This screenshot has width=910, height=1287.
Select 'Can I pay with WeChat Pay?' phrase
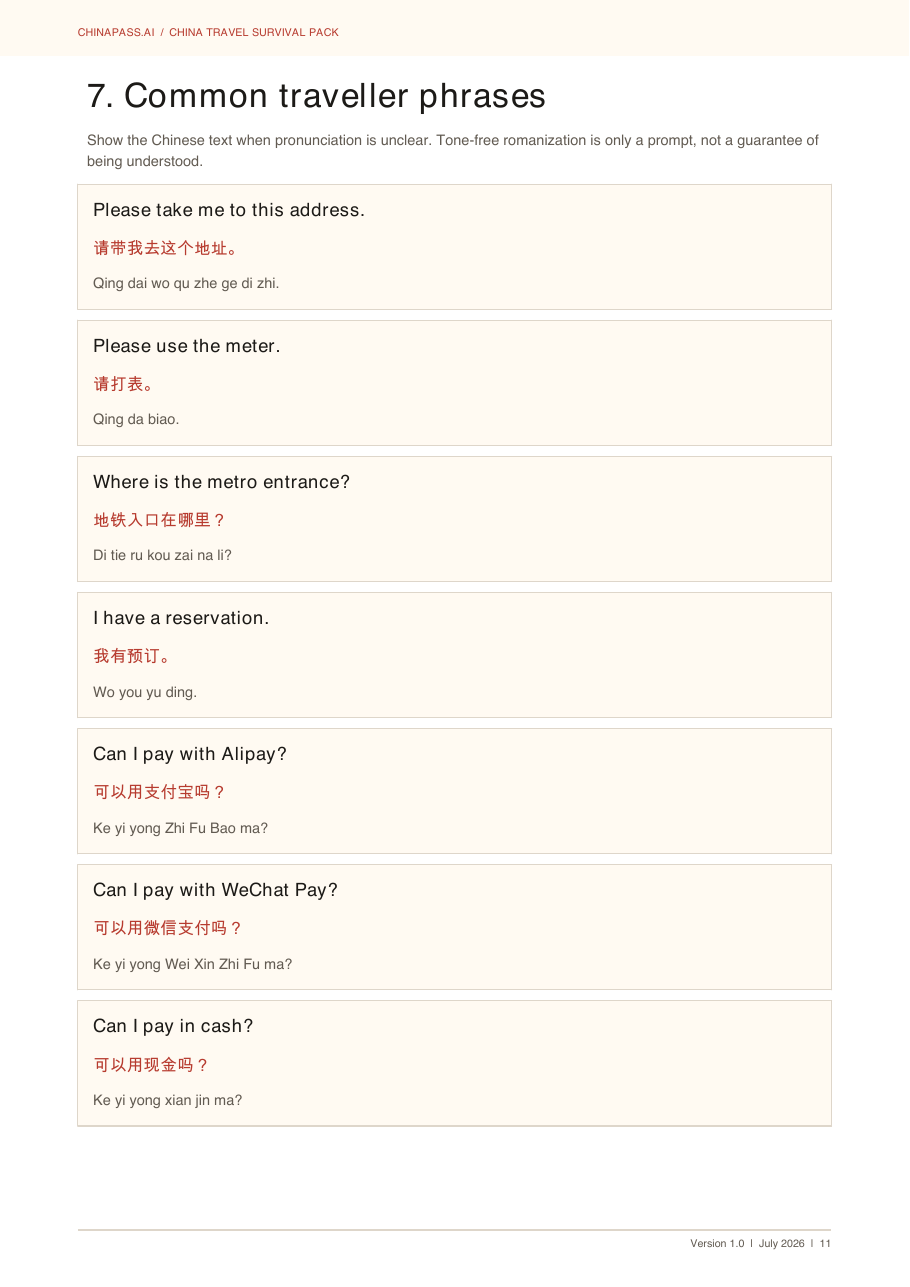(x=216, y=890)
